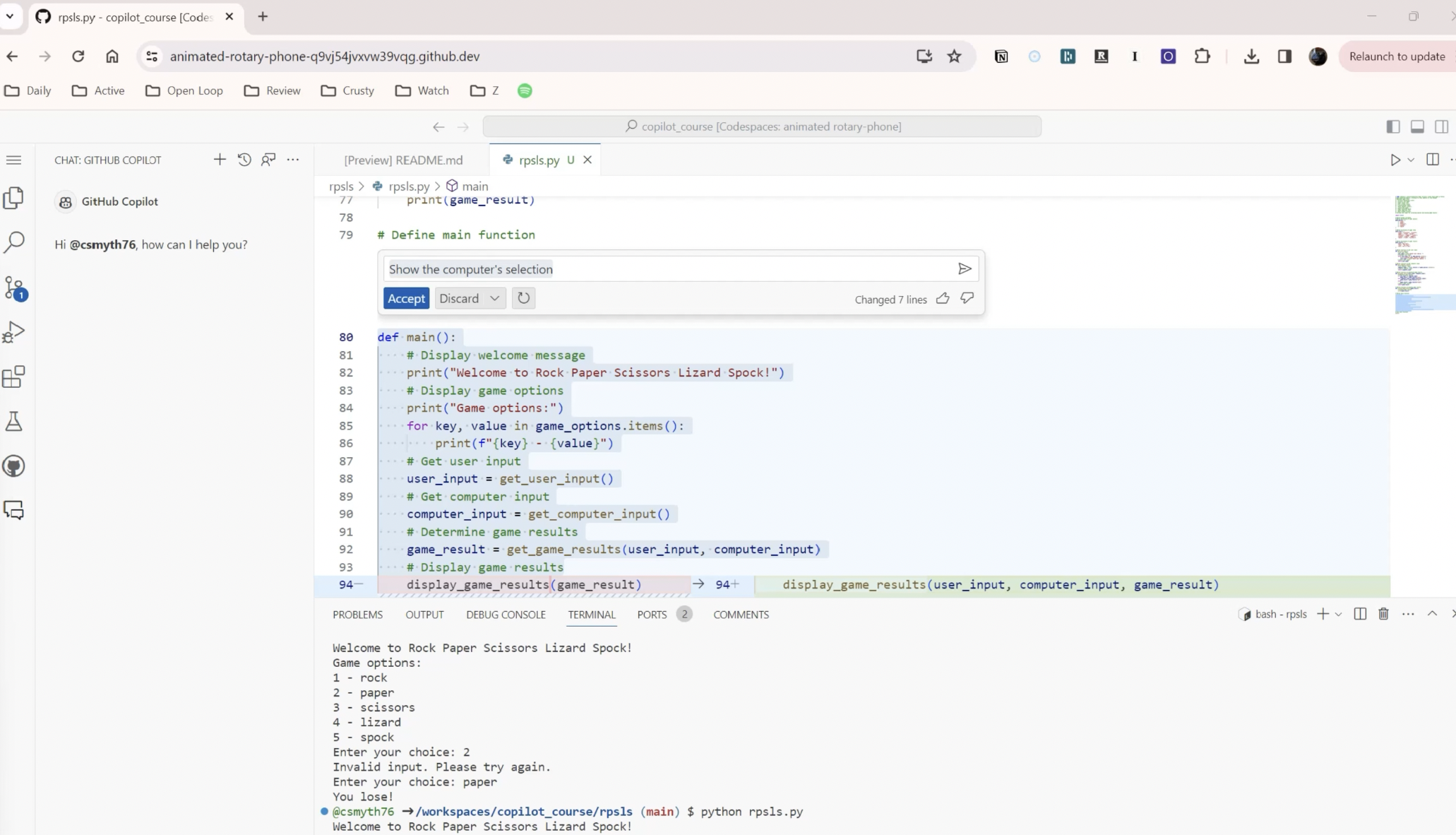The height and width of the screenshot is (835, 1456).
Task: Toggle the primary side bar layout
Action: click(1392, 126)
